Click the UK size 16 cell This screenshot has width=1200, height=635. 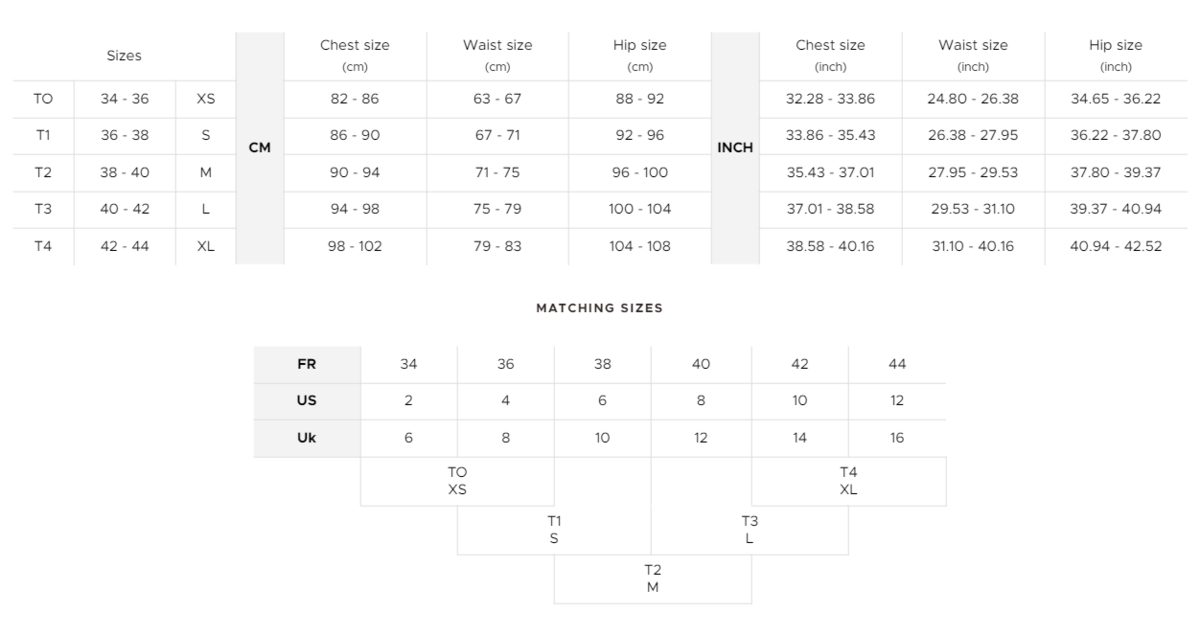pyautogui.click(x=897, y=437)
